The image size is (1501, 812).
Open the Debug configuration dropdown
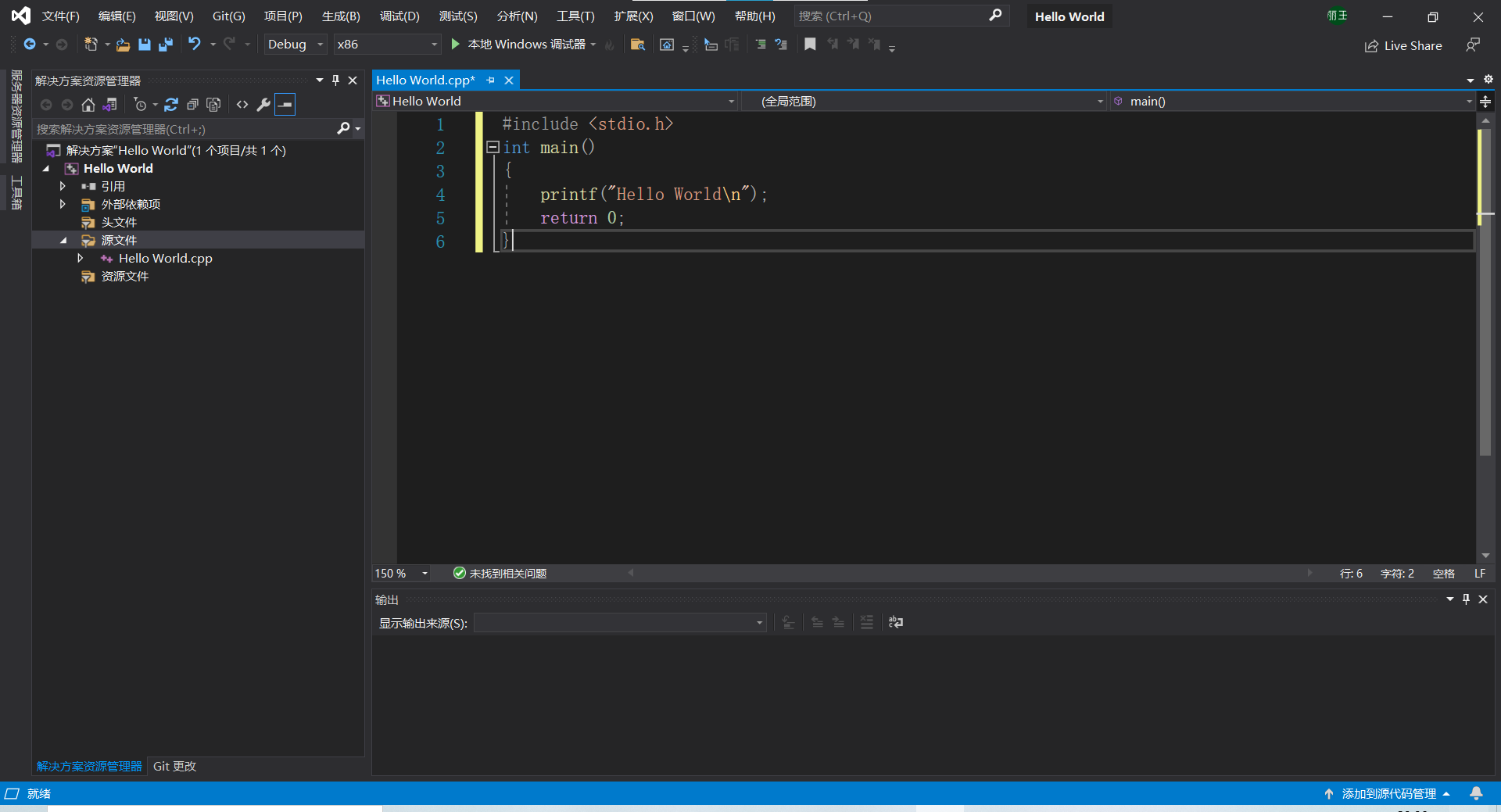coord(295,45)
